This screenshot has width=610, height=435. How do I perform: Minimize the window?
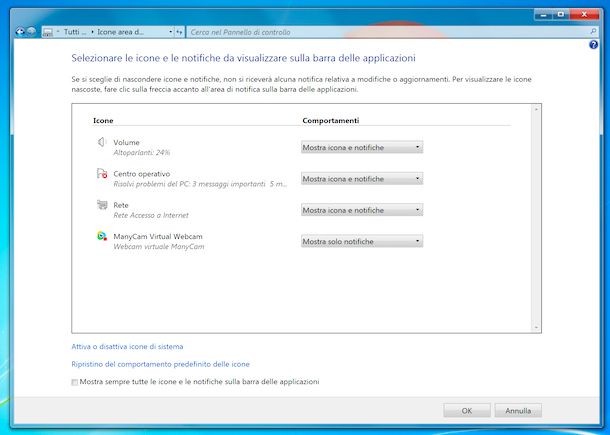(x=543, y=14)
